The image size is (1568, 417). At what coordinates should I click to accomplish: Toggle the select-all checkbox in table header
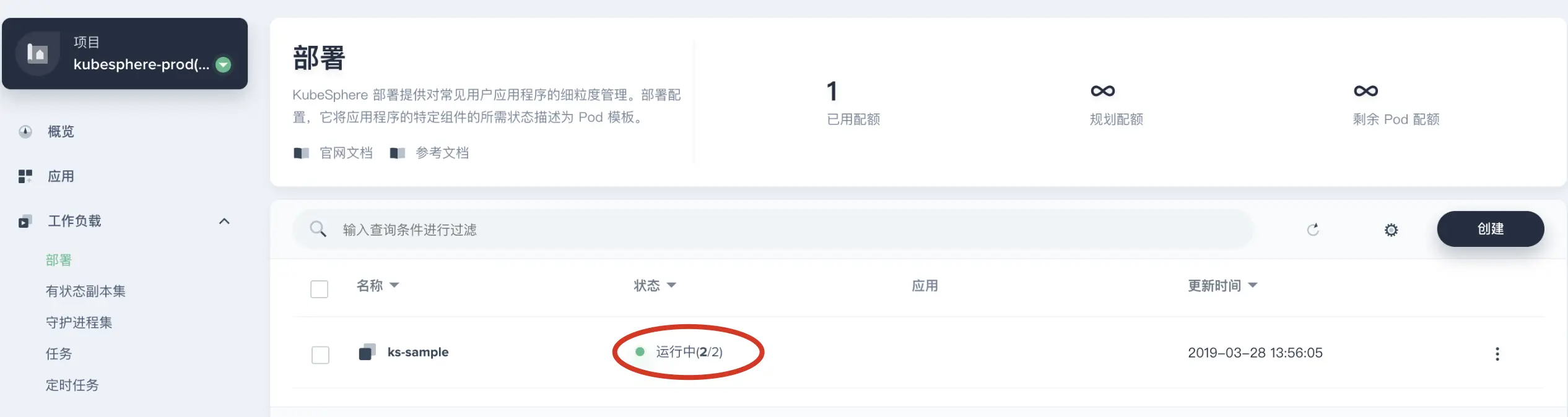pos(319,289)
